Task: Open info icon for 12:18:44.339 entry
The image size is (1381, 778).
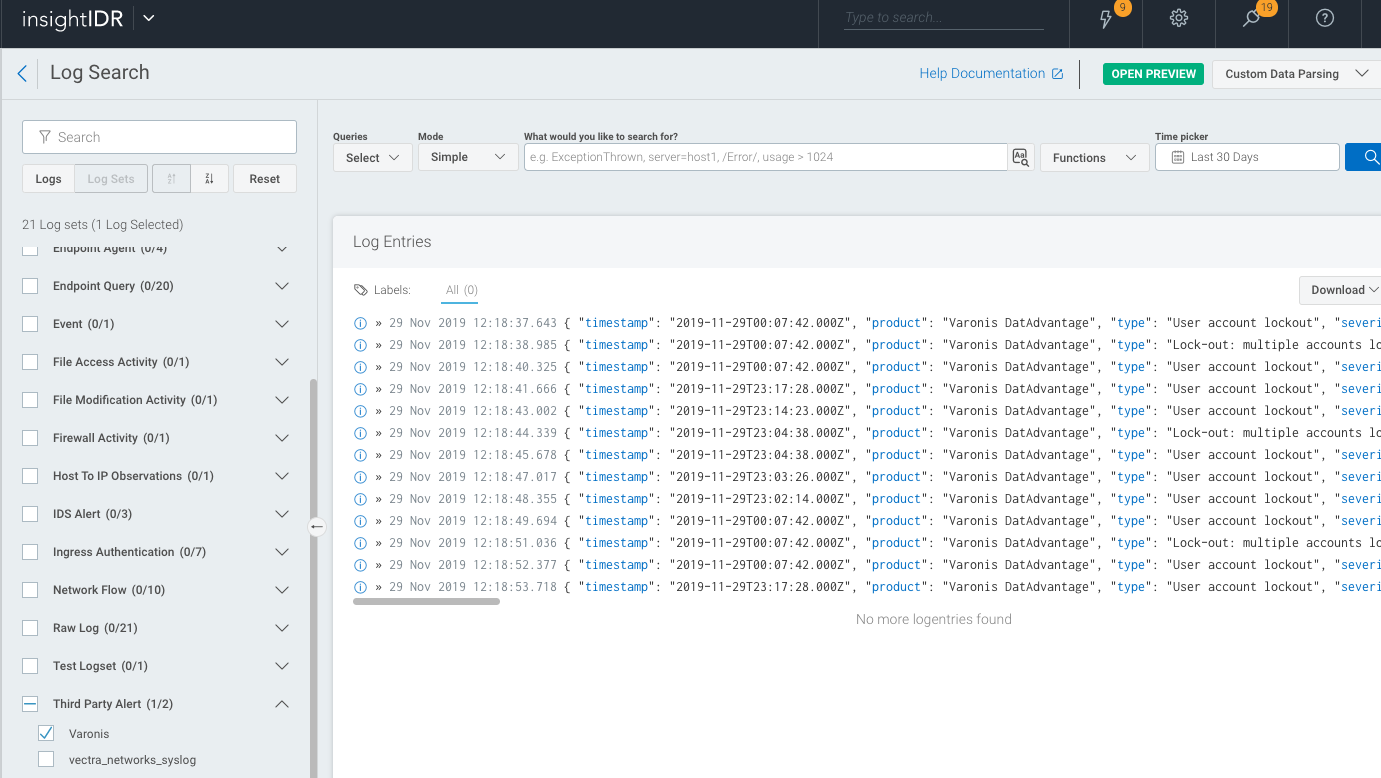Action: (x=361, y=433)
